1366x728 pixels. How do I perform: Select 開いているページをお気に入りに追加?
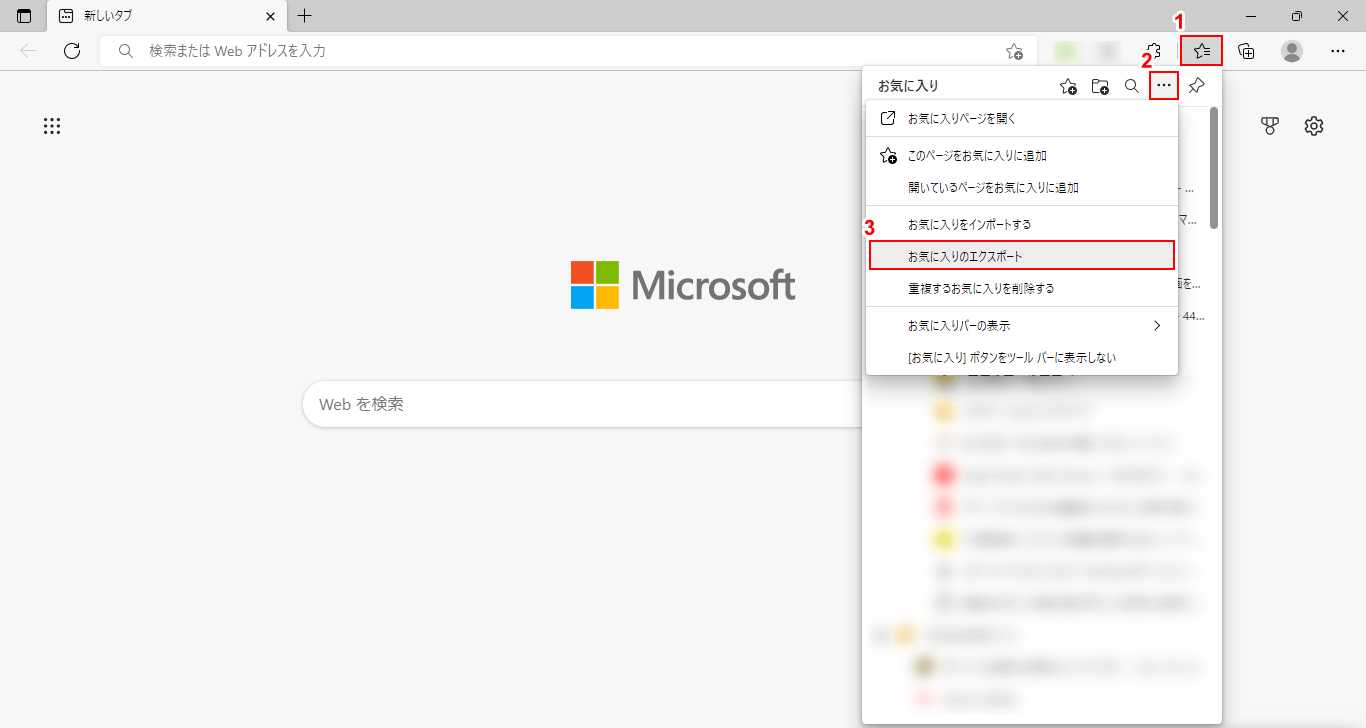point(1022,187)
